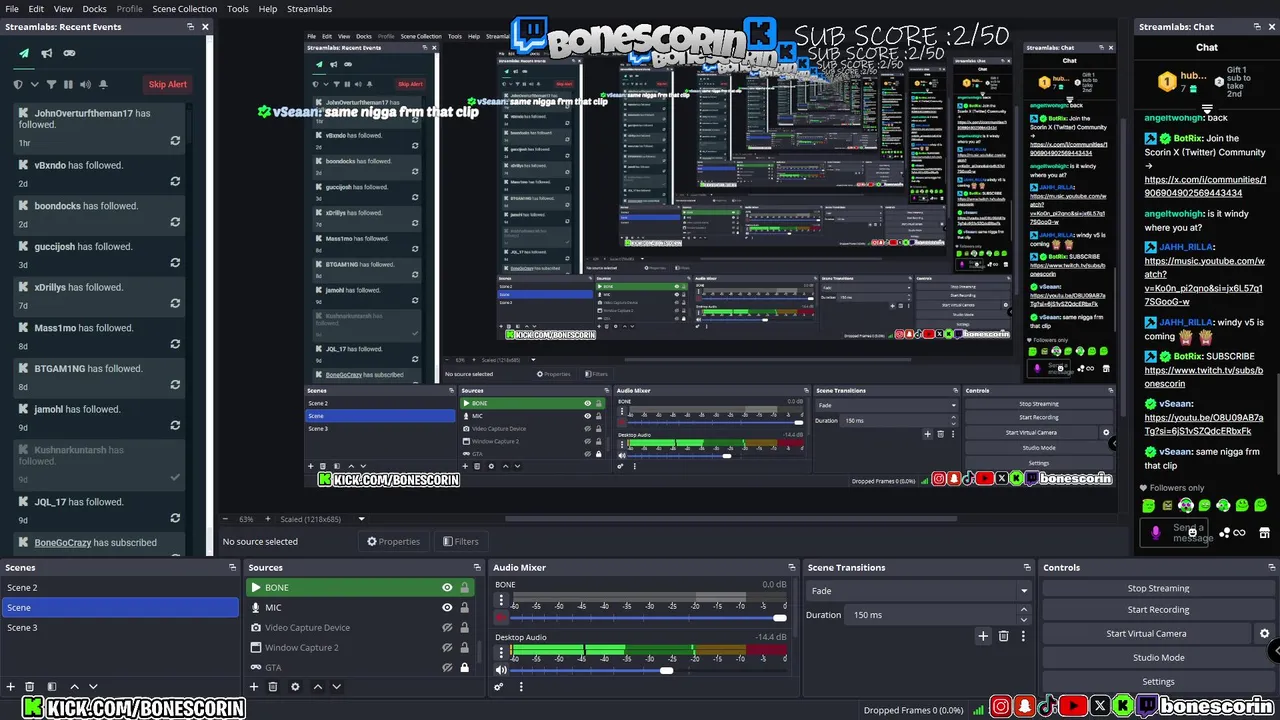This screenshot has width=1280, height=720.
Task: Click Start Virtual Camera button
Action: [1146, 634]
